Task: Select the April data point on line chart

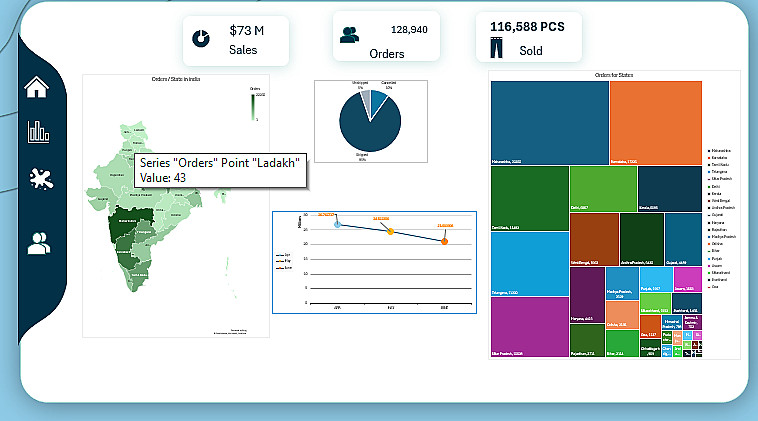Action: click(337, 224)
